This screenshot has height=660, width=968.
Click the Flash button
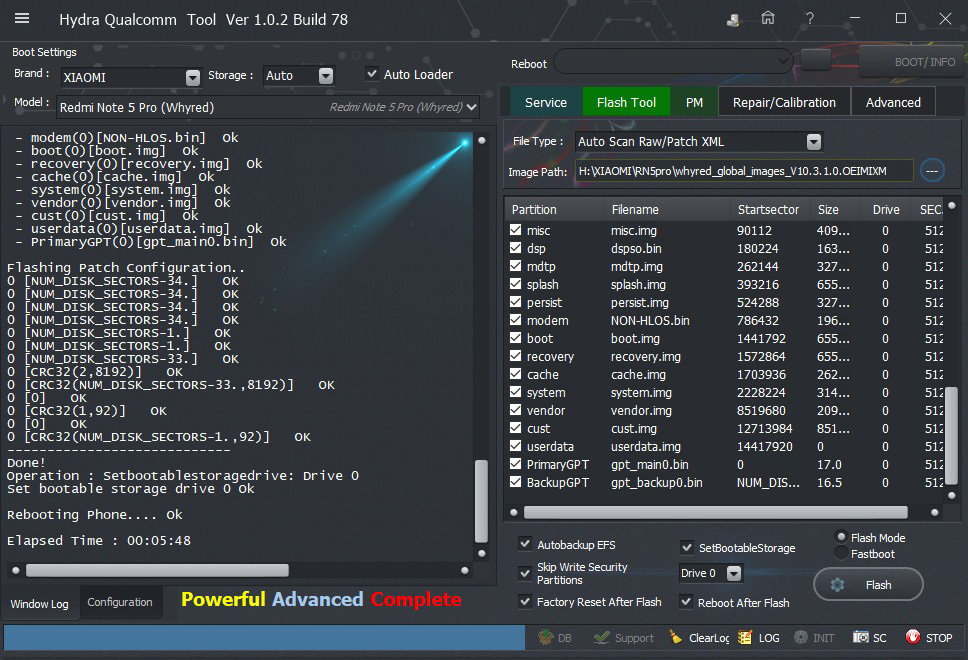pyautogui.click(x=868, y=585)
